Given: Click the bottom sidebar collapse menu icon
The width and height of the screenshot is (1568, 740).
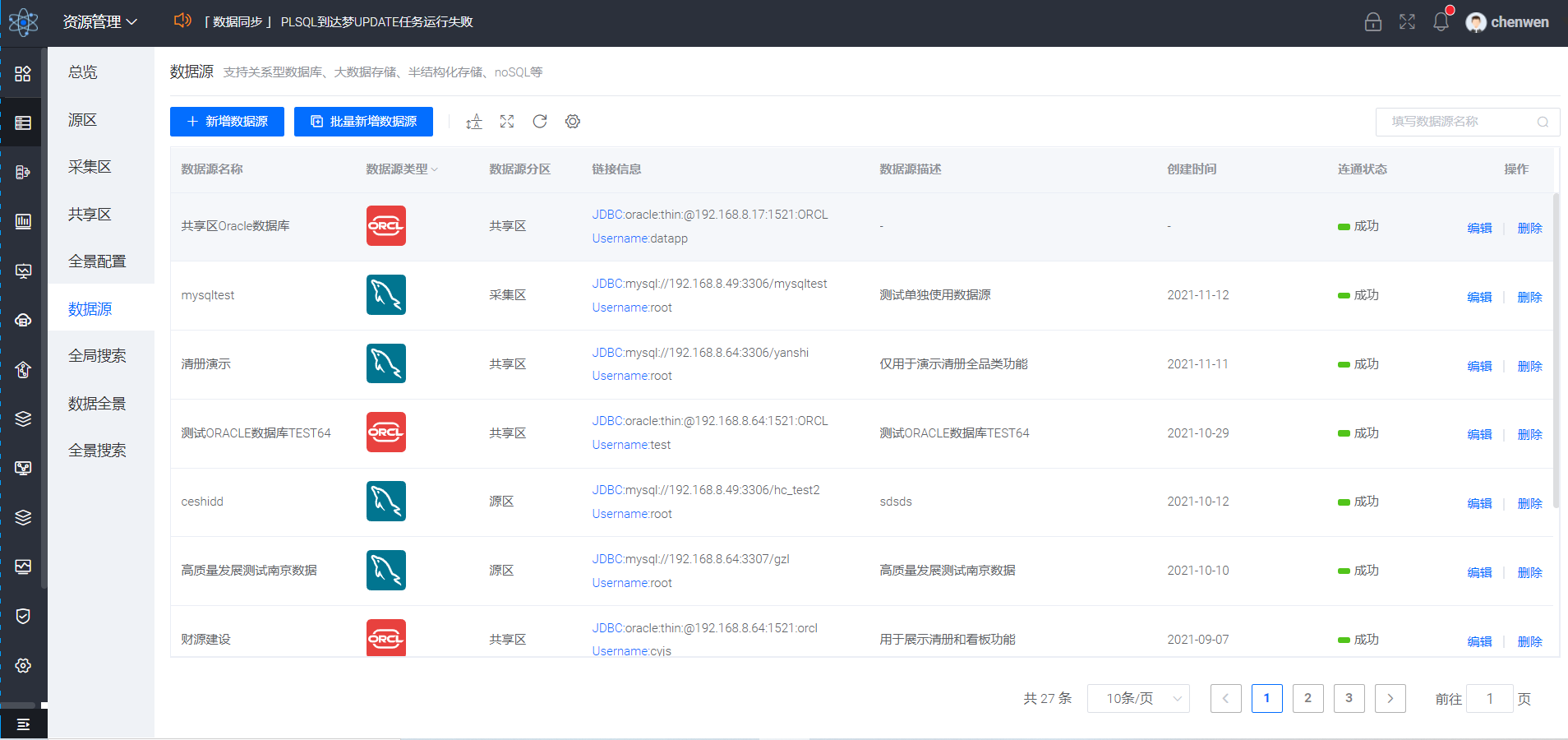Looking at the screenshot, I should click(x=23, y=724).
